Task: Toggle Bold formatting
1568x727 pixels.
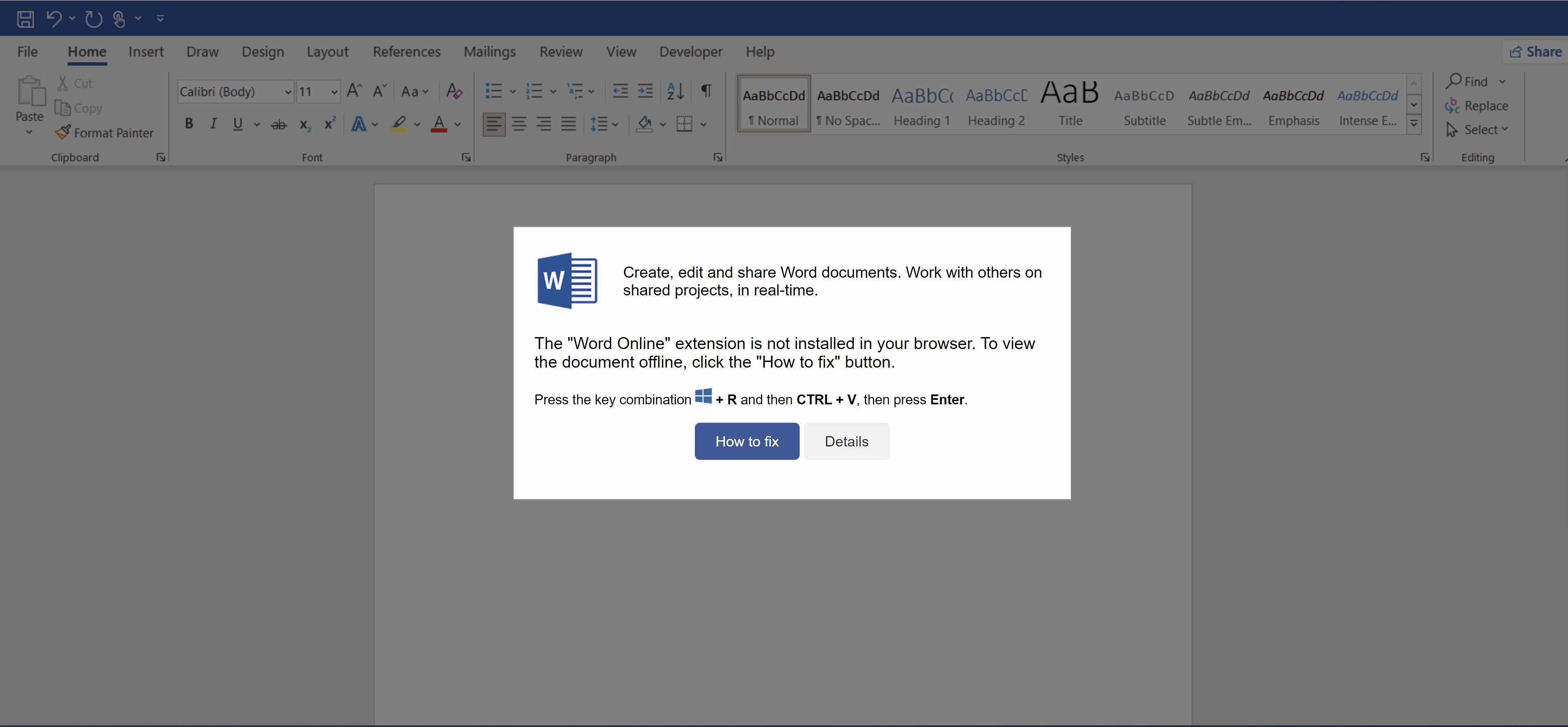Action: coord(189,124)
